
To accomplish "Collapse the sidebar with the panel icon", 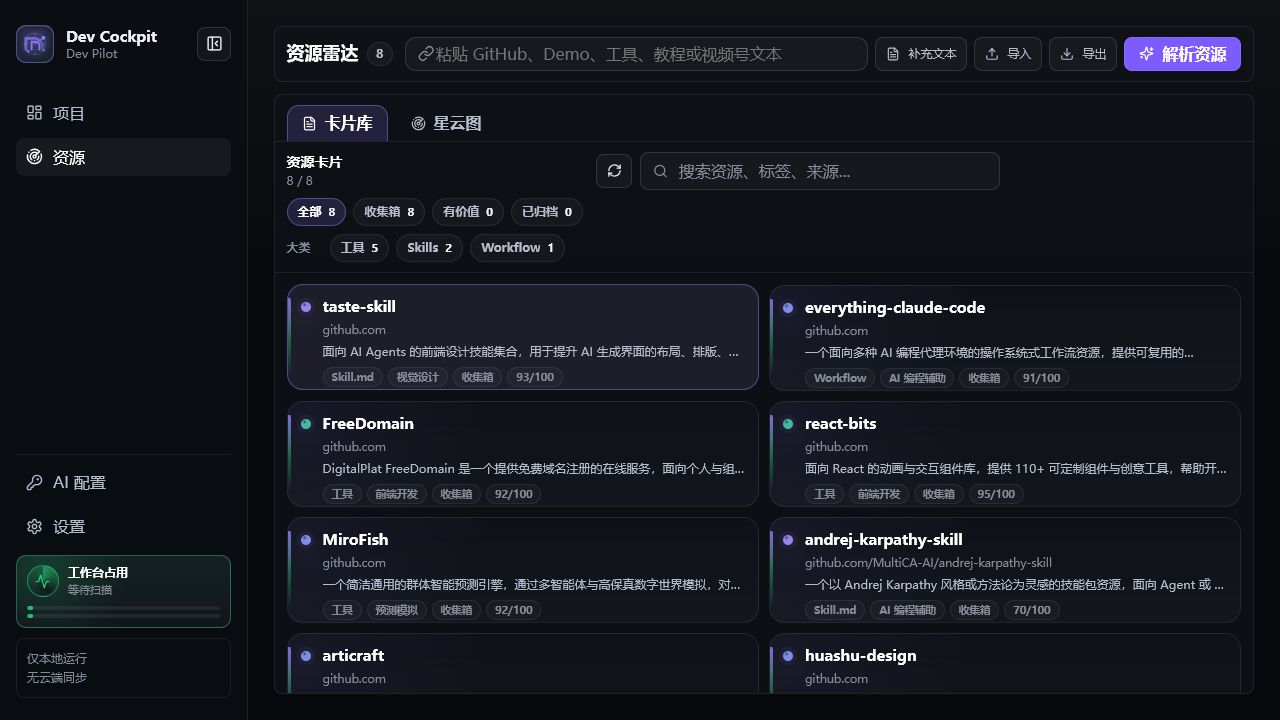I will (x=214, y=44).
